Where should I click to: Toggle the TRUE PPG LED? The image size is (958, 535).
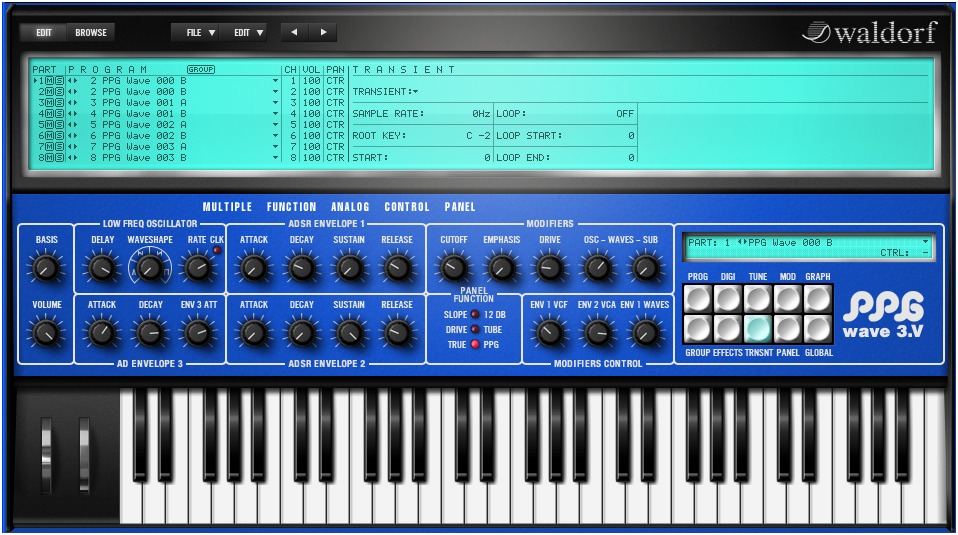475,344
